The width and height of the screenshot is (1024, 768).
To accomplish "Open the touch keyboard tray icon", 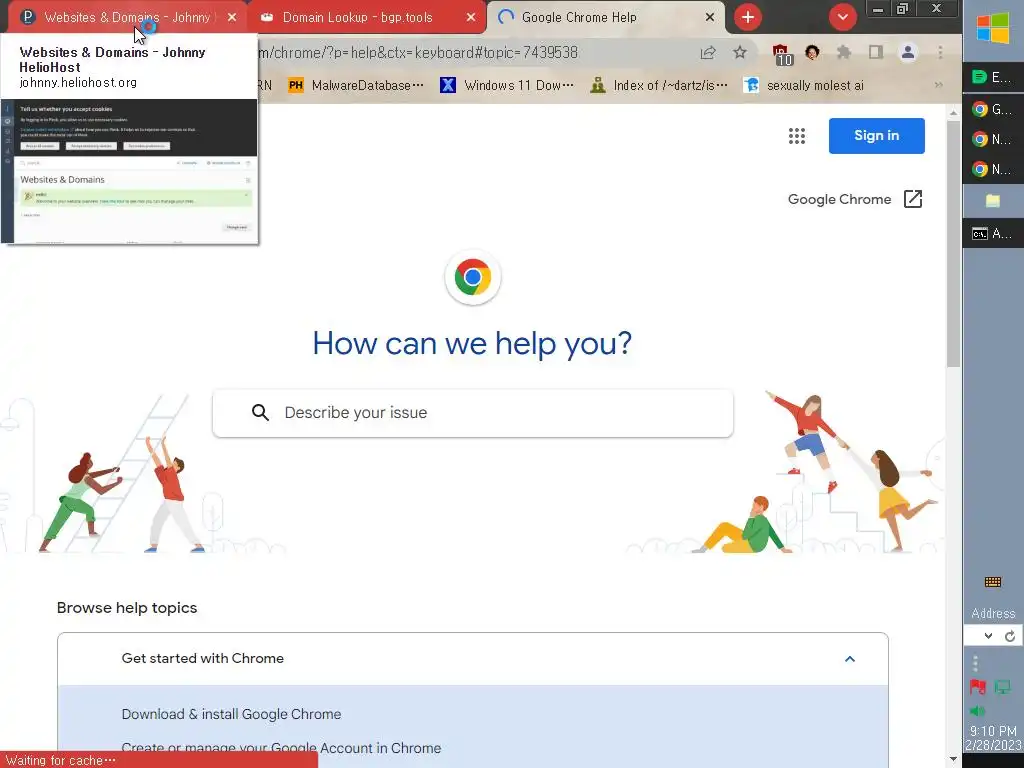I will (x=993, y=582).
